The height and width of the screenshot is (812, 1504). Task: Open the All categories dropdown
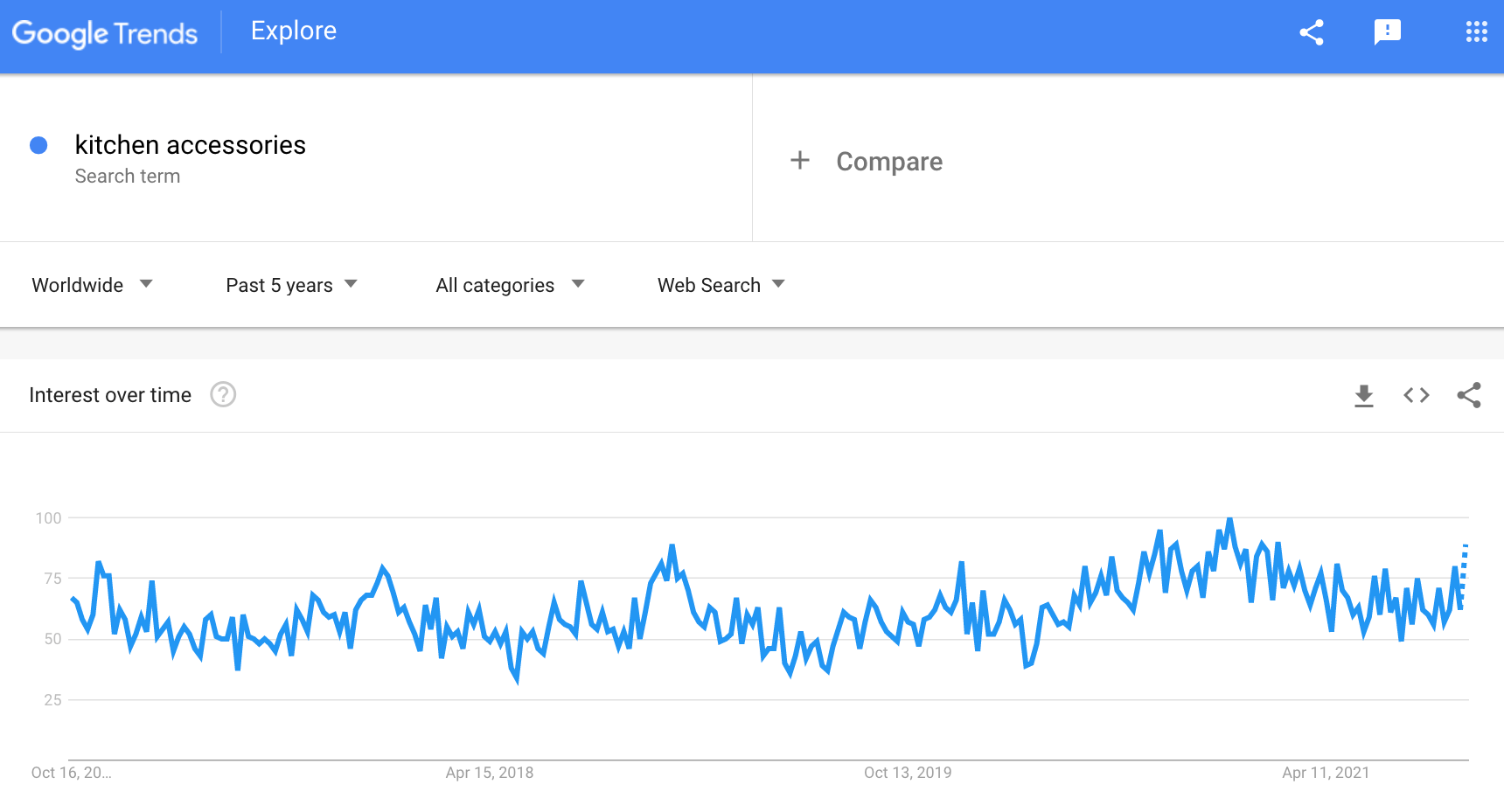(510, 285)
